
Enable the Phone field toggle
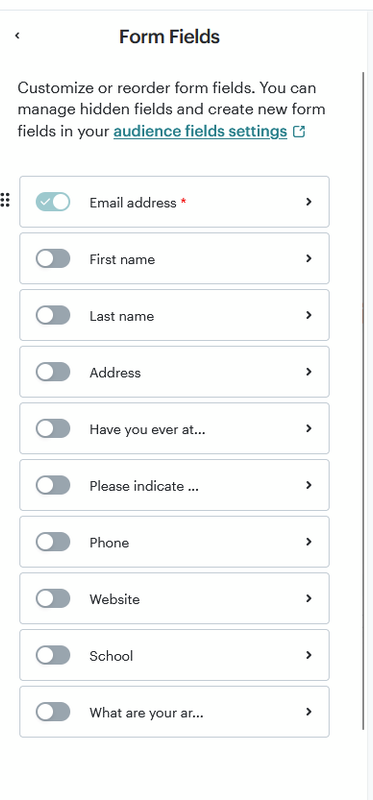point(53,541)
